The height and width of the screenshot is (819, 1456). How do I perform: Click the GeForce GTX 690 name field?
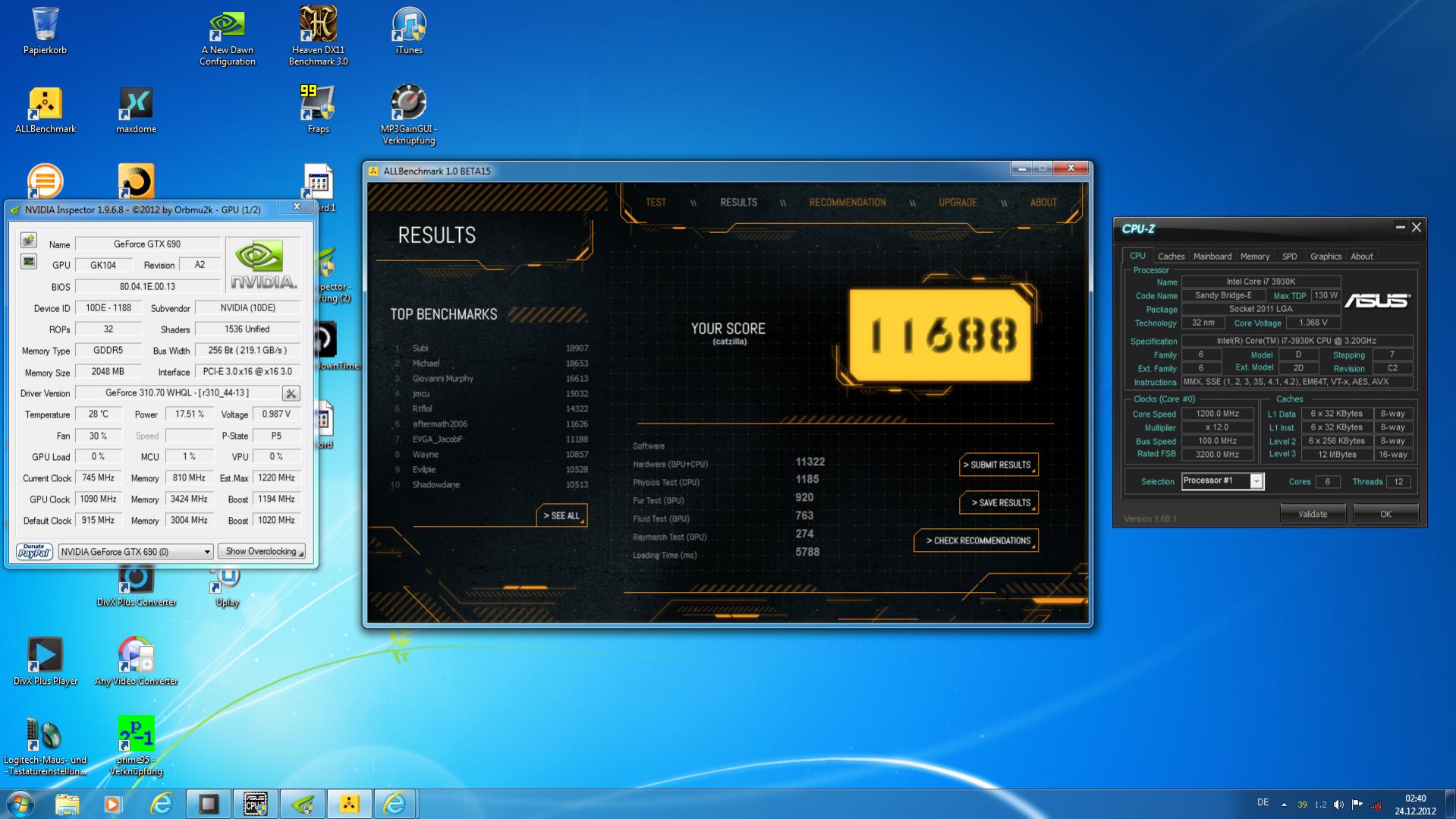(x=147, y=244)
